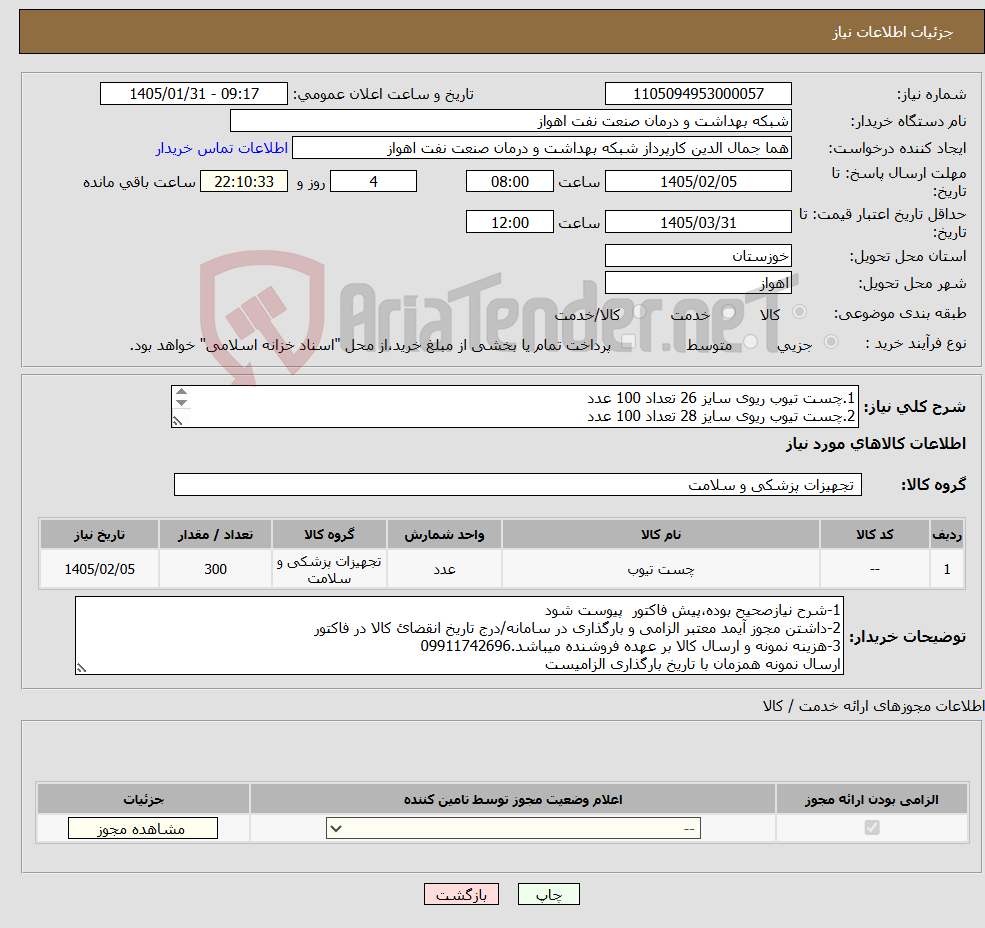Click the اعلام وضعیت مجوز توسط تامین کننده header

coord(513,799)
